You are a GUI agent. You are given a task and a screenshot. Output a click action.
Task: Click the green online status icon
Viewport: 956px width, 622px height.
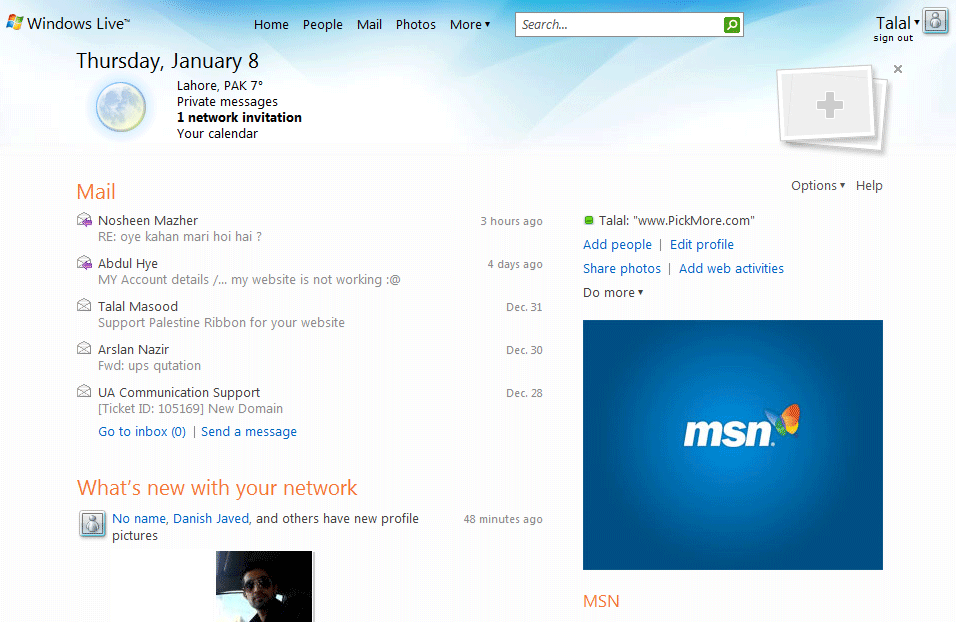pos(588,220)
